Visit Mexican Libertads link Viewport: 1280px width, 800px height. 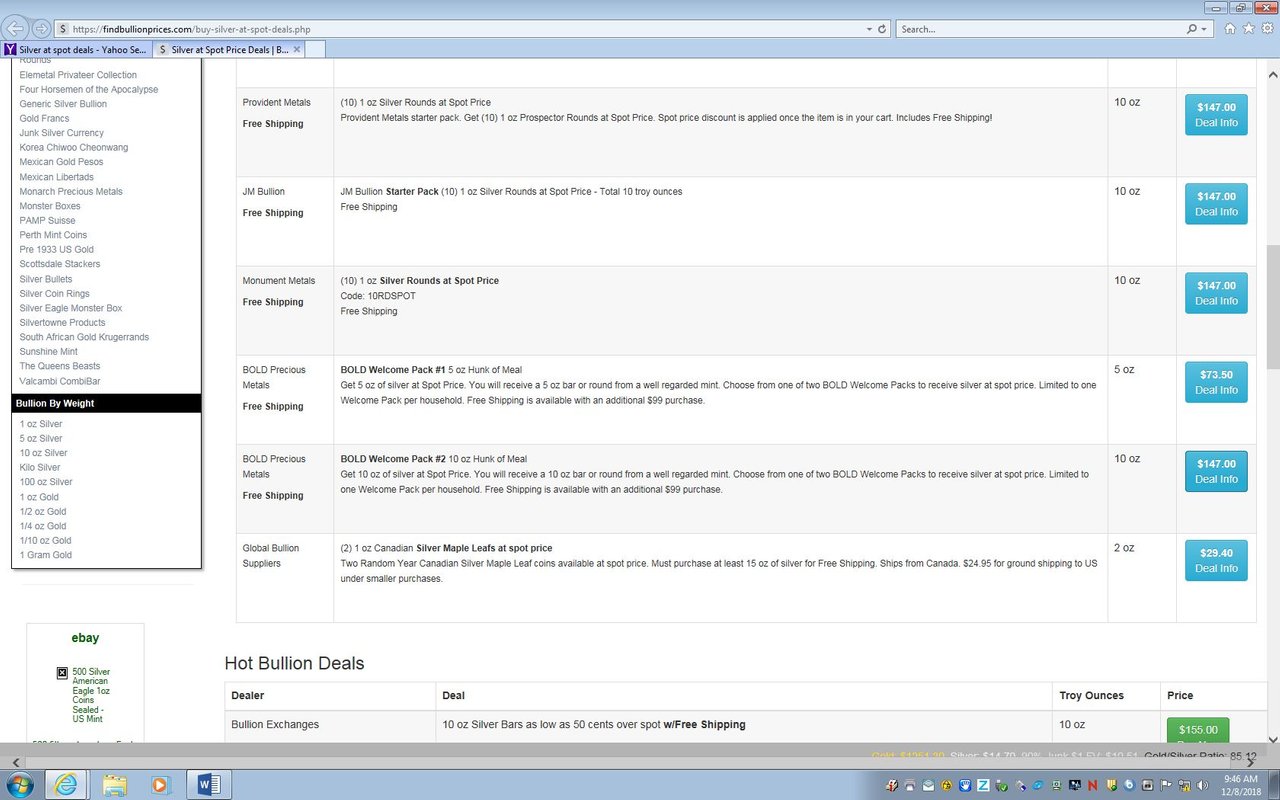click(x=57, y=177)
